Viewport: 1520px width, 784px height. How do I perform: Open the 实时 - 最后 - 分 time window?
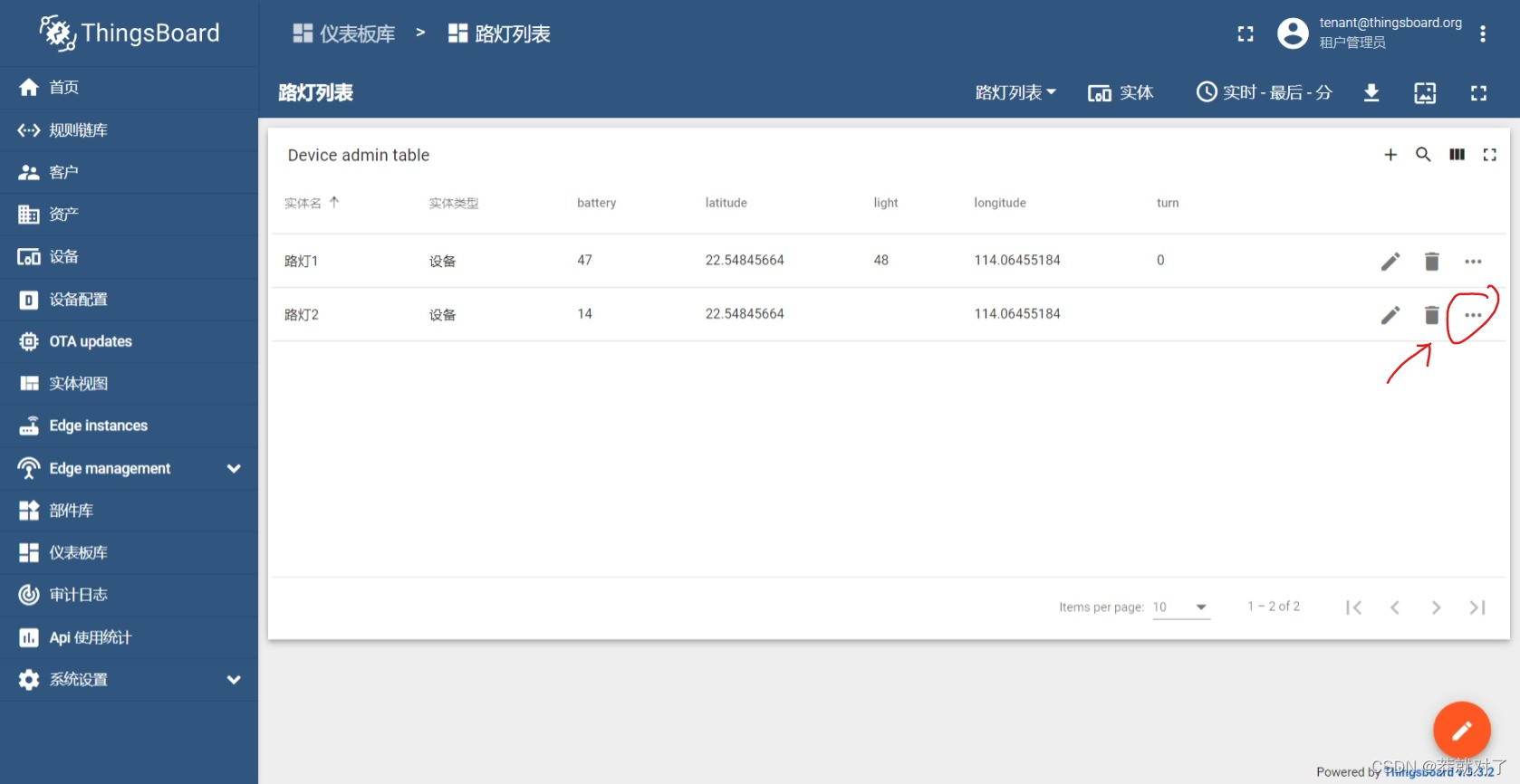pyautogui.click(x=1265, y=92)
